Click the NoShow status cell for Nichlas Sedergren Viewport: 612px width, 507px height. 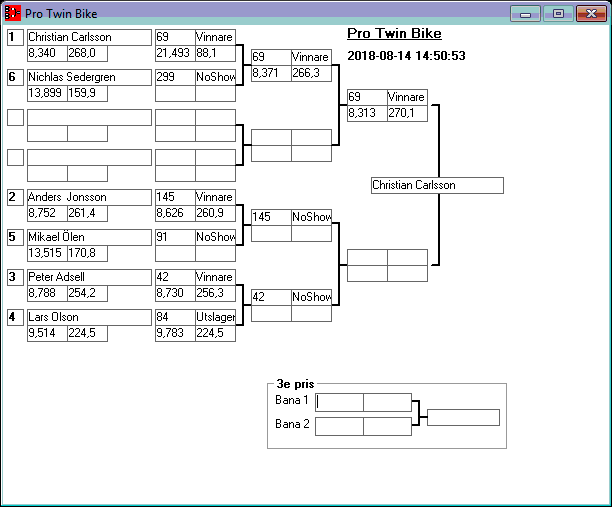click(215, 77)
